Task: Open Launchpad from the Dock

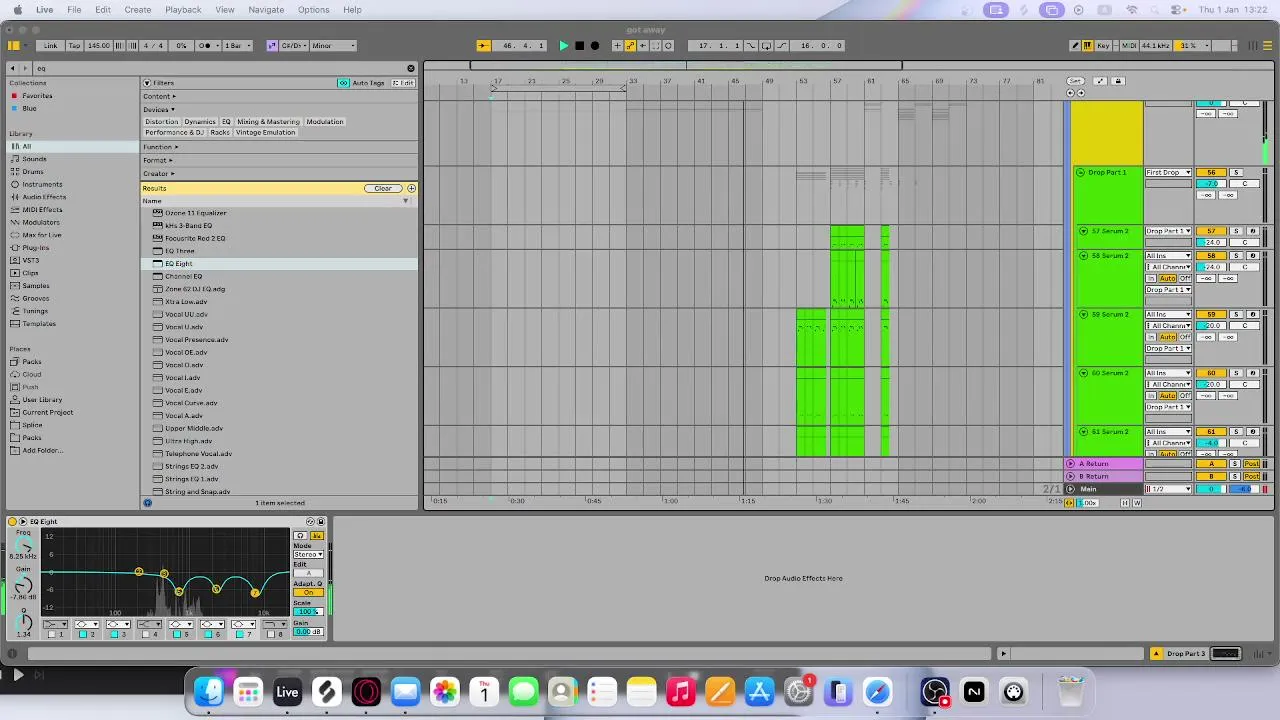Action: point(248,691)
